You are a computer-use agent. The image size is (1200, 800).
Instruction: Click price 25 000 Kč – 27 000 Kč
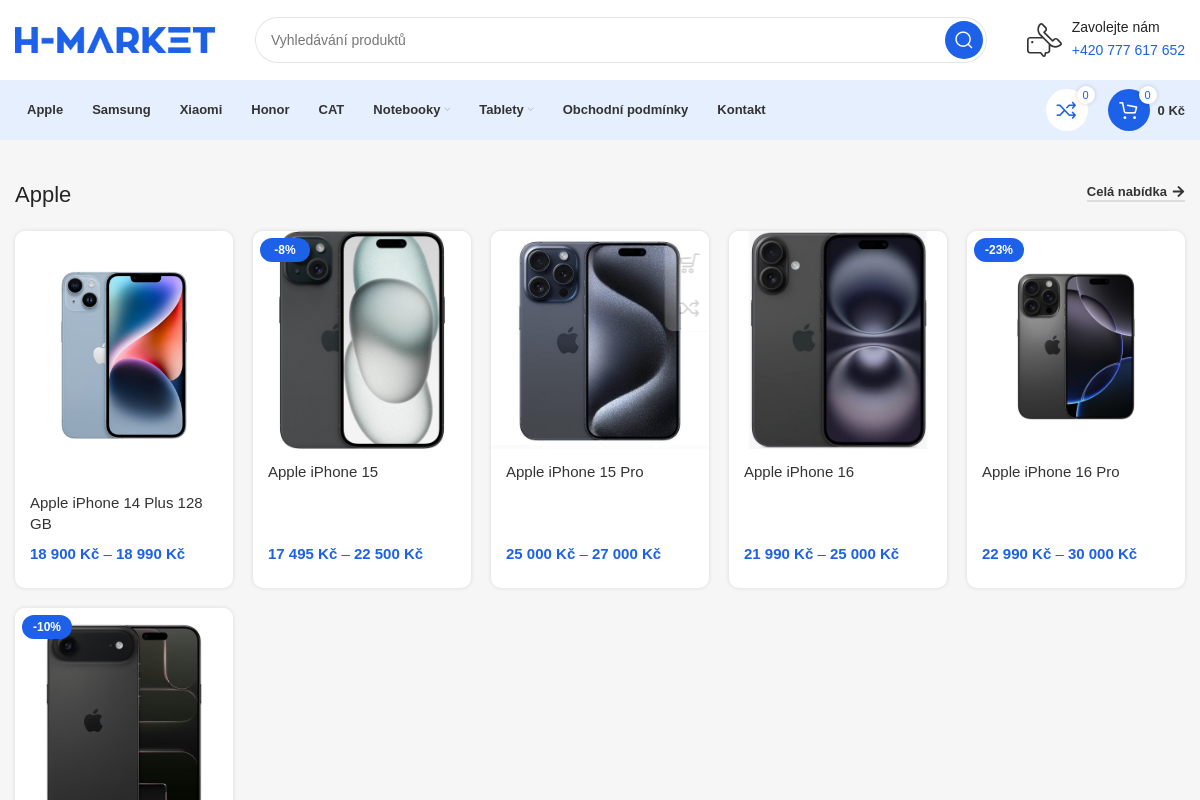click(x=583, y=554)
